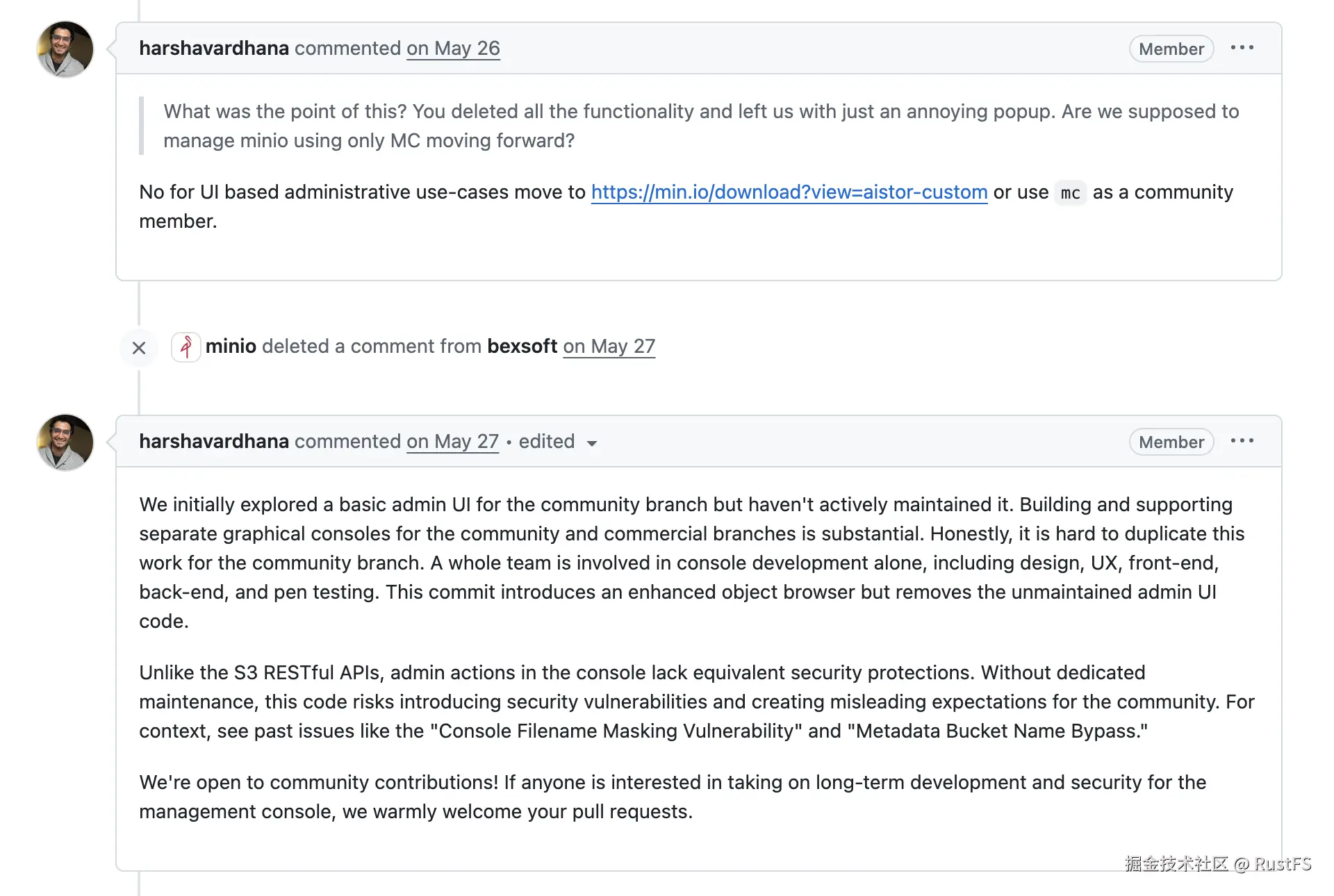
Task: Open the options menu on the May 26 comment
Action: (x=1242, y=48)
